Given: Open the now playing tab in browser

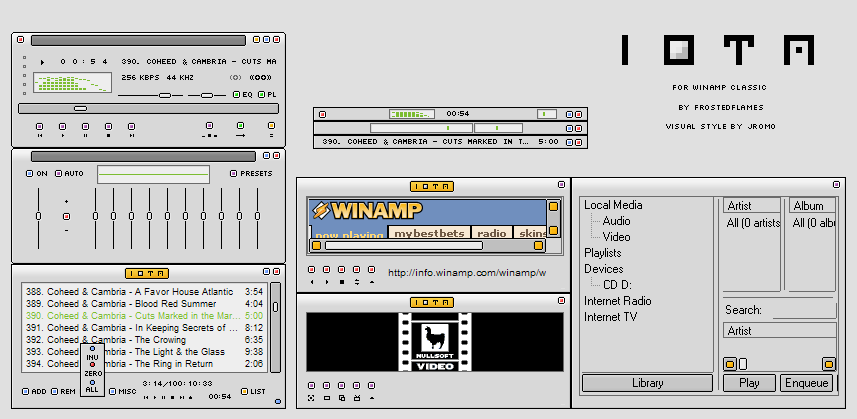Looking at the screenshot, I should tap(349, 234).
